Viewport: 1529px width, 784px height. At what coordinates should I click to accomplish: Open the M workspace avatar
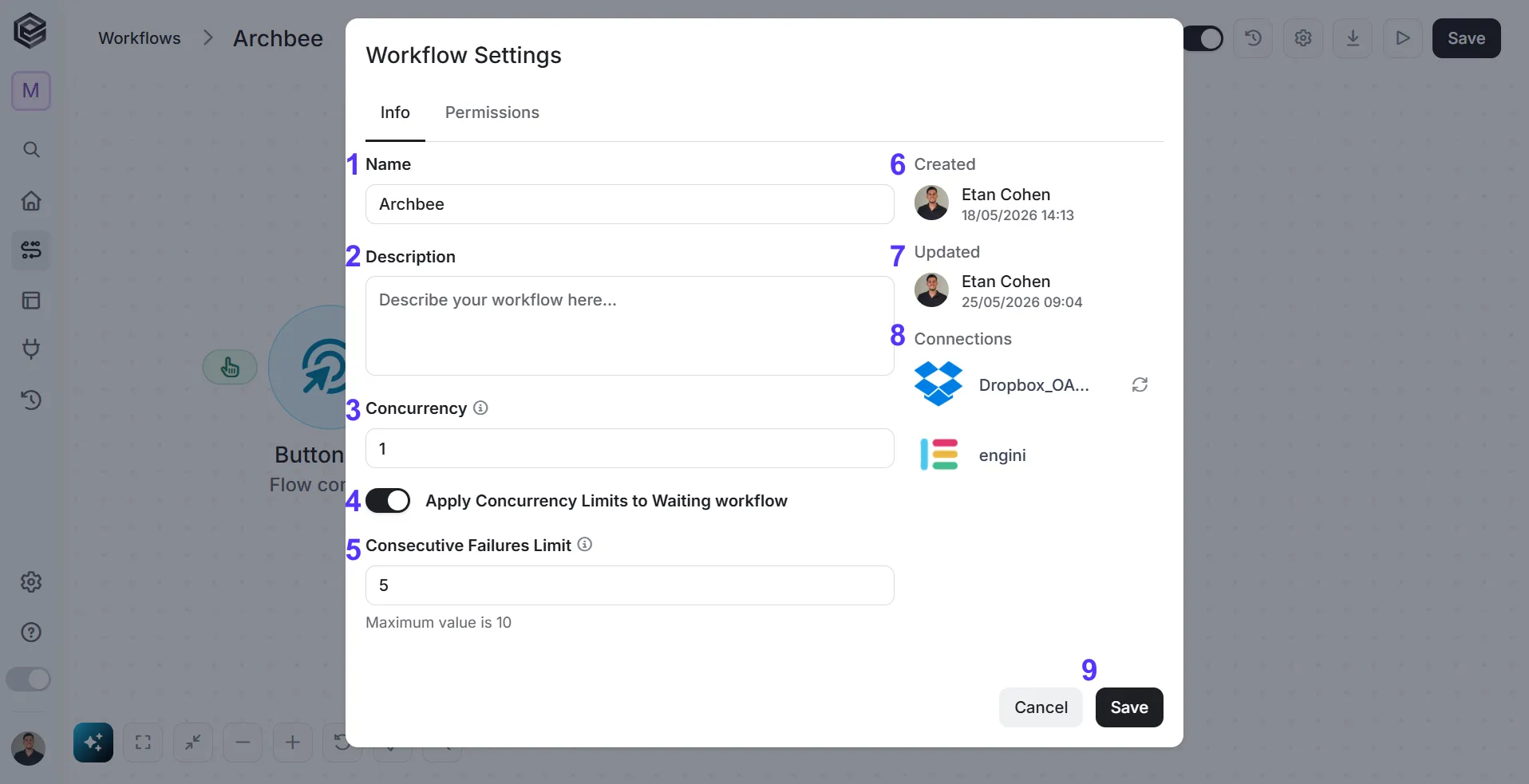point(31,91)
